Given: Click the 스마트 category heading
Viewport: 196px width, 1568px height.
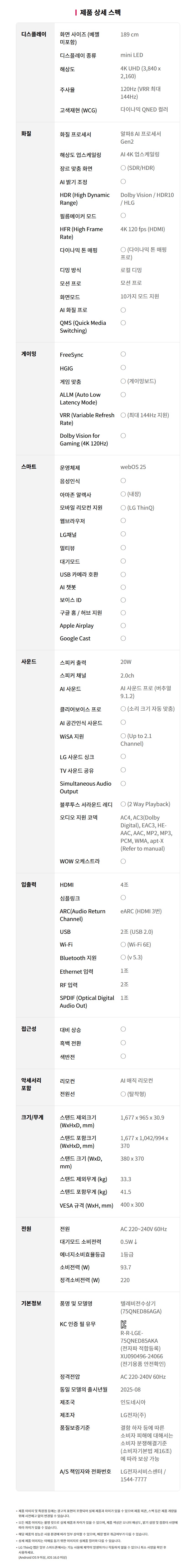Looking at the screenshot, I should tap(29, 466).
